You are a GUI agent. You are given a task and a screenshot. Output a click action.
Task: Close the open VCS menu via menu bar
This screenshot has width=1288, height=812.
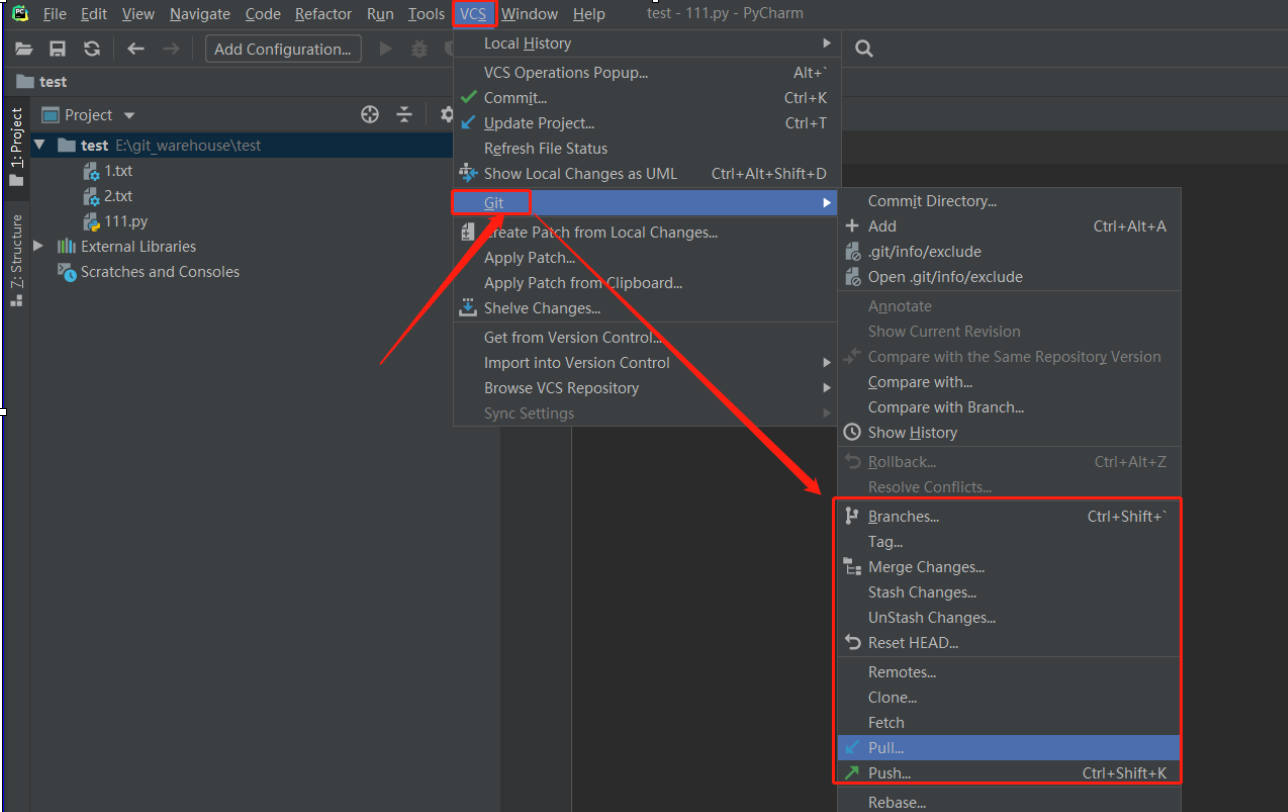[473, 14]
